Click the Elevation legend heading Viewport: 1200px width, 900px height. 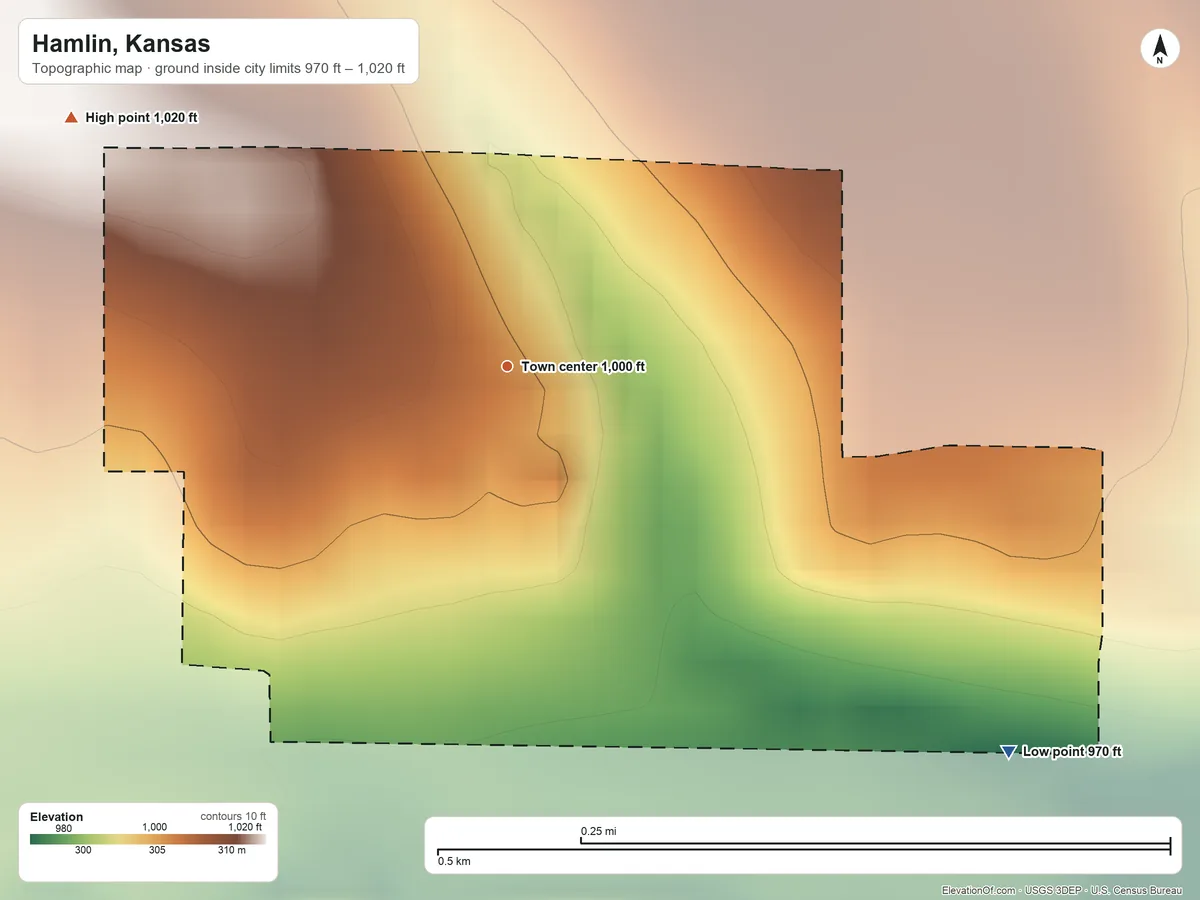pyautogui.click(x=57, y=817)
